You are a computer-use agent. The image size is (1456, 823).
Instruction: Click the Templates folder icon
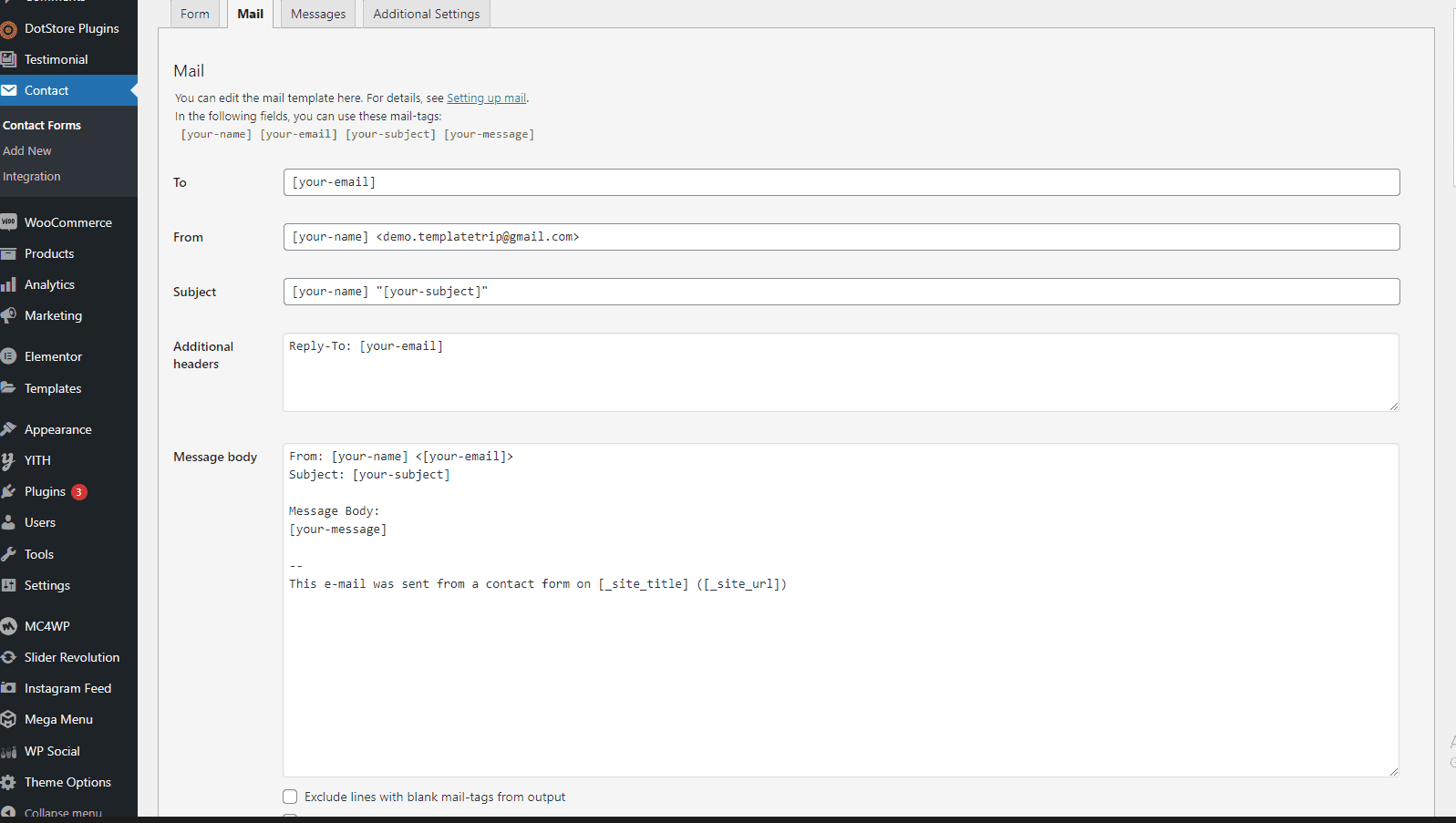[x=8, y=387]
